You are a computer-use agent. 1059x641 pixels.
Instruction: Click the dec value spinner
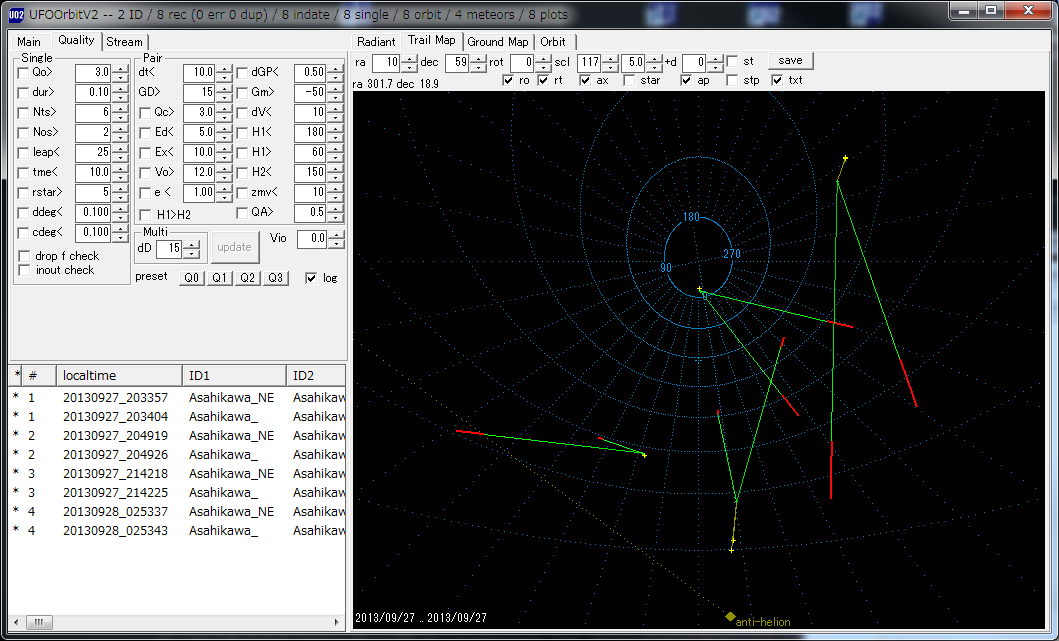pyautogui.click(x=478, y=63)
